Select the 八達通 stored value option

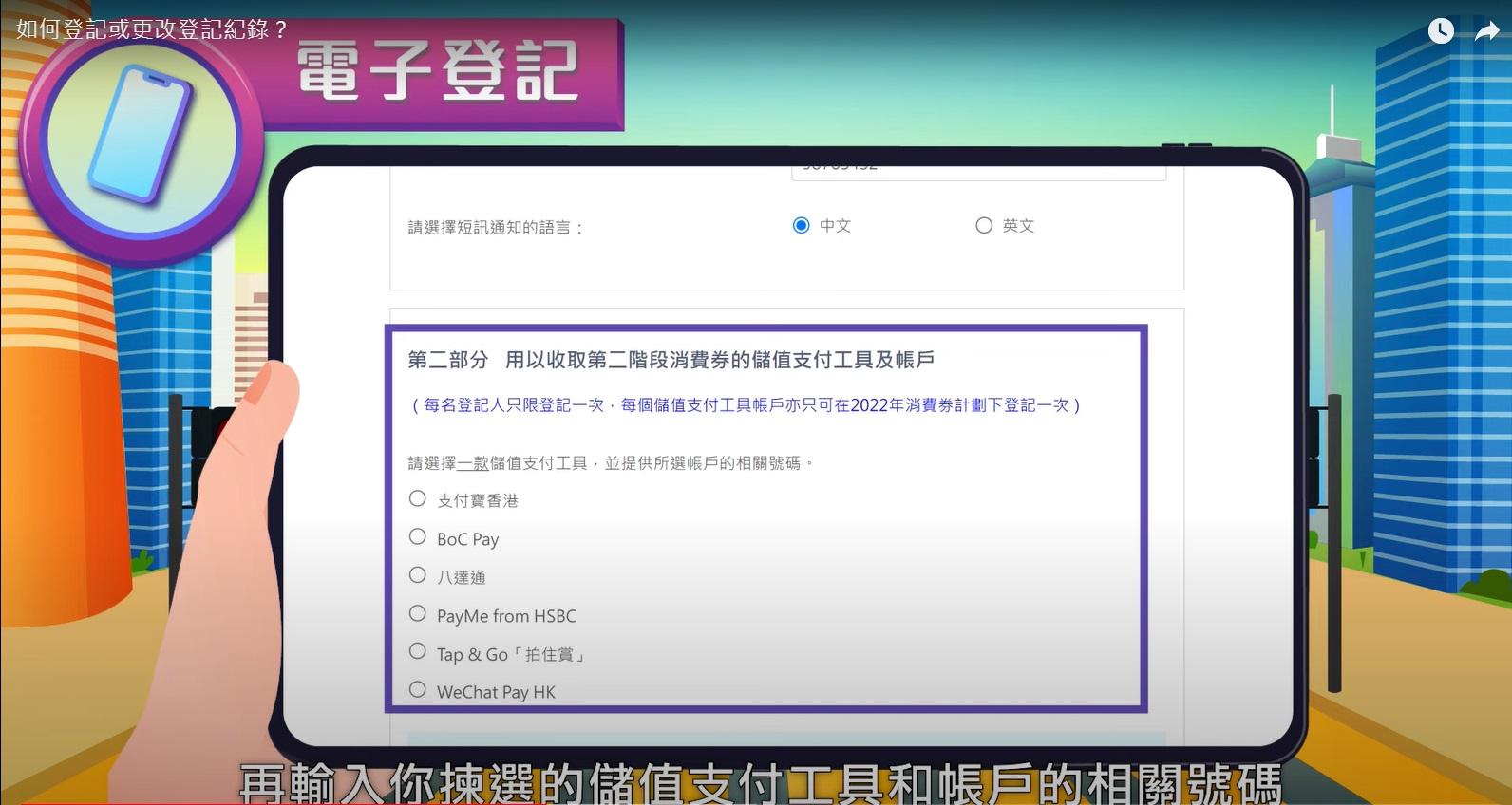pyautogui.click(x=417, y=575)
